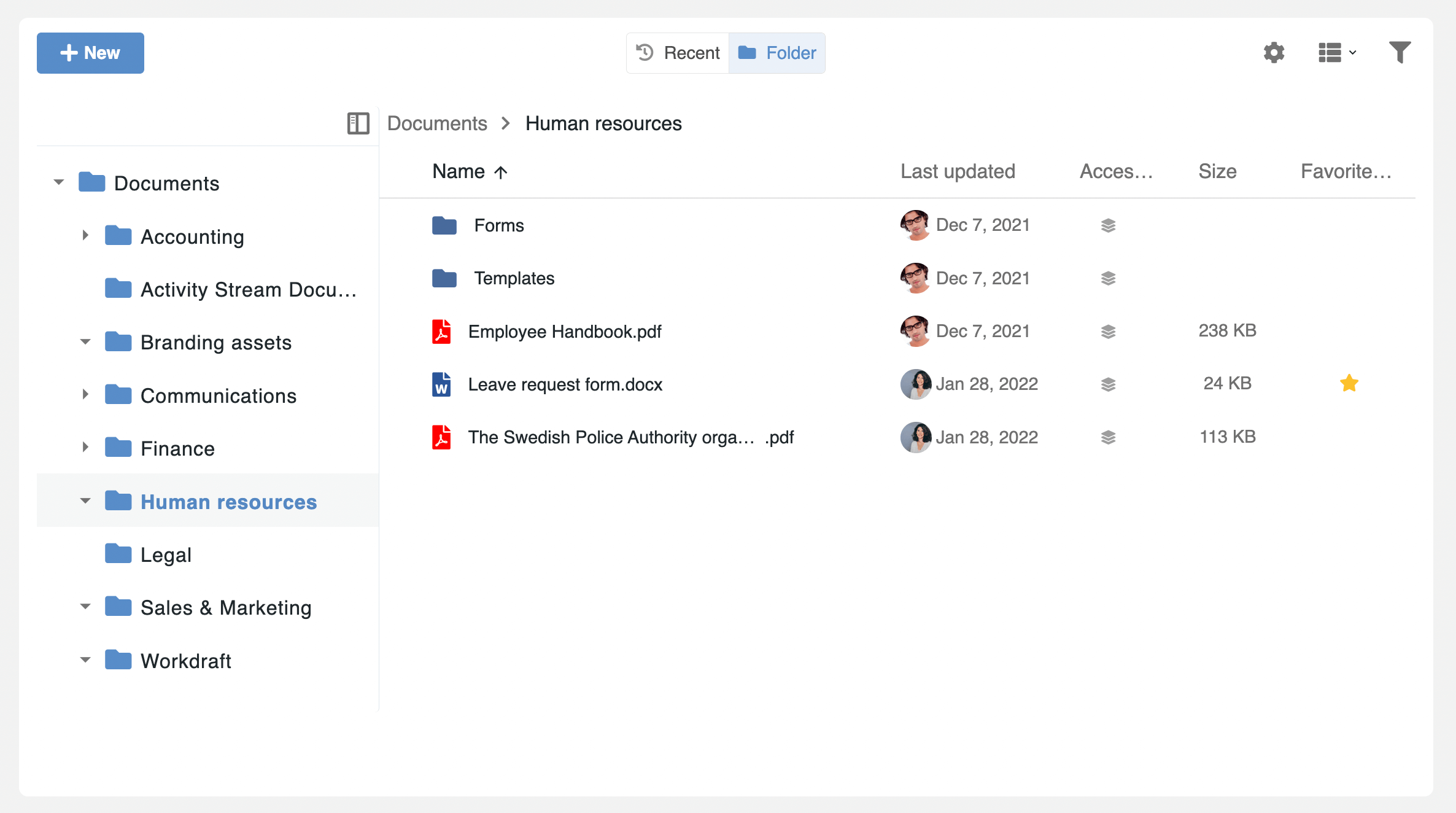1456x813 pixels.
Task: Toggle the folder tree sidebar panel icon
Action: pos(358,123)
